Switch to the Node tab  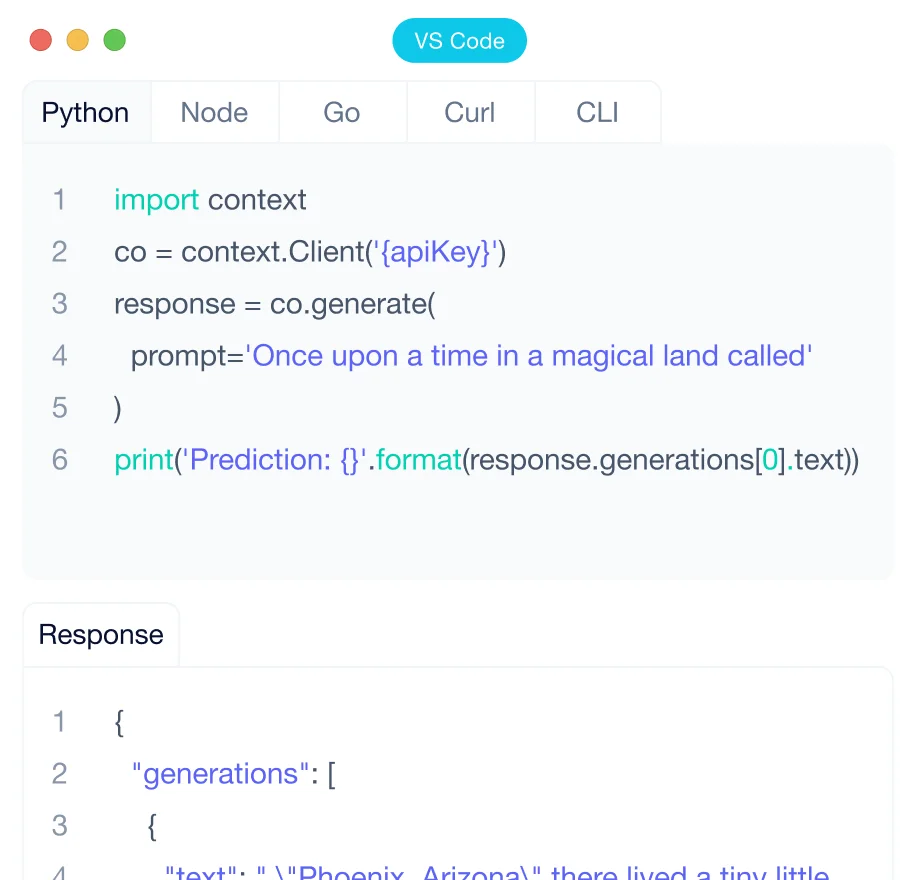click(x=214, y=112)
